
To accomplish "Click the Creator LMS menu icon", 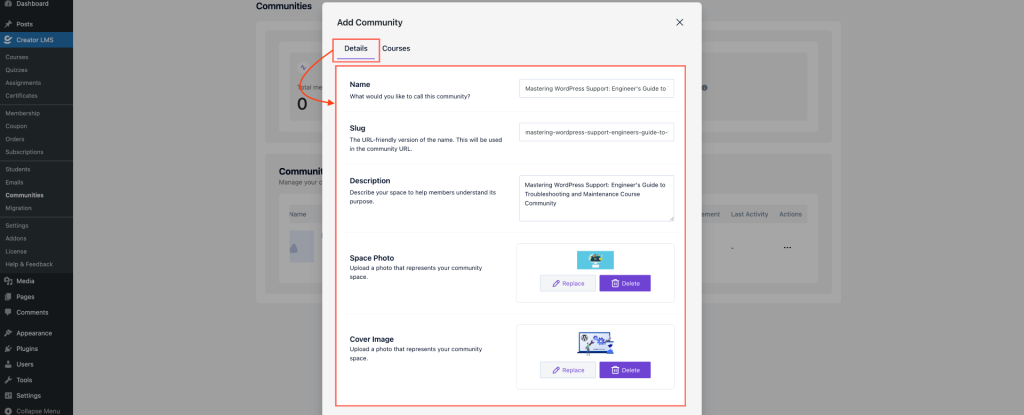I will point(8,40).
